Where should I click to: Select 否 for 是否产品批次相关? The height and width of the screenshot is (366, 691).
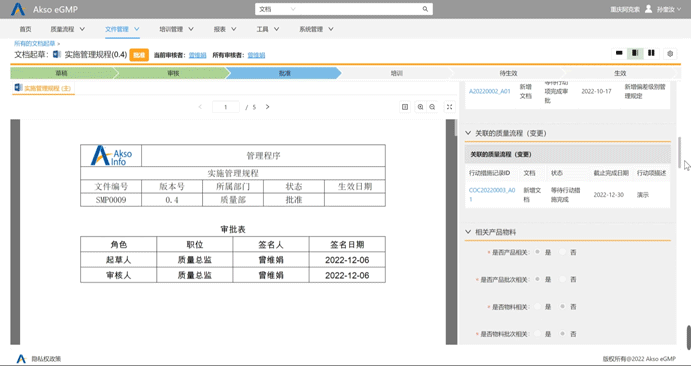tap(563, 279)
